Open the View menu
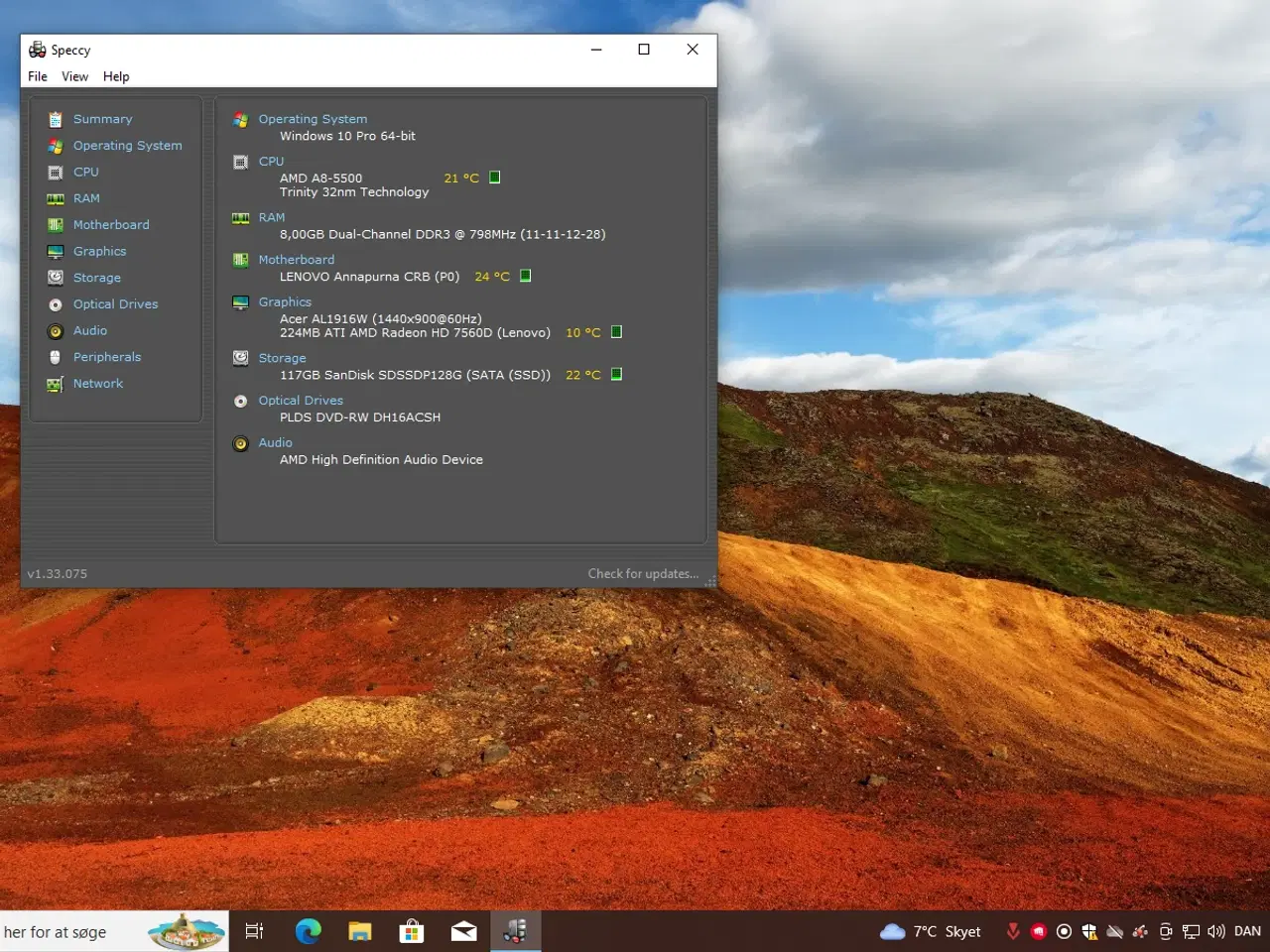This screenshot has height=952, width=1270. point(74,76)
